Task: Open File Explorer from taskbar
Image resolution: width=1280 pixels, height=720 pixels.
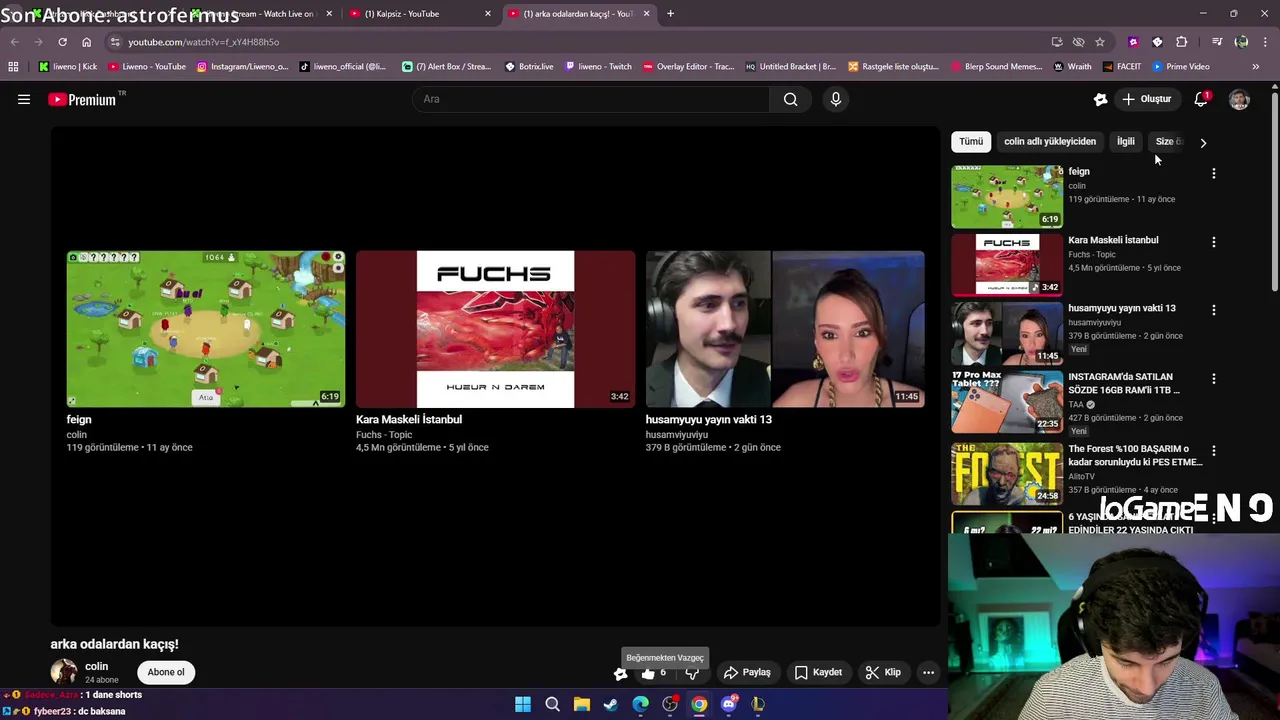Action: pos(582,704)
